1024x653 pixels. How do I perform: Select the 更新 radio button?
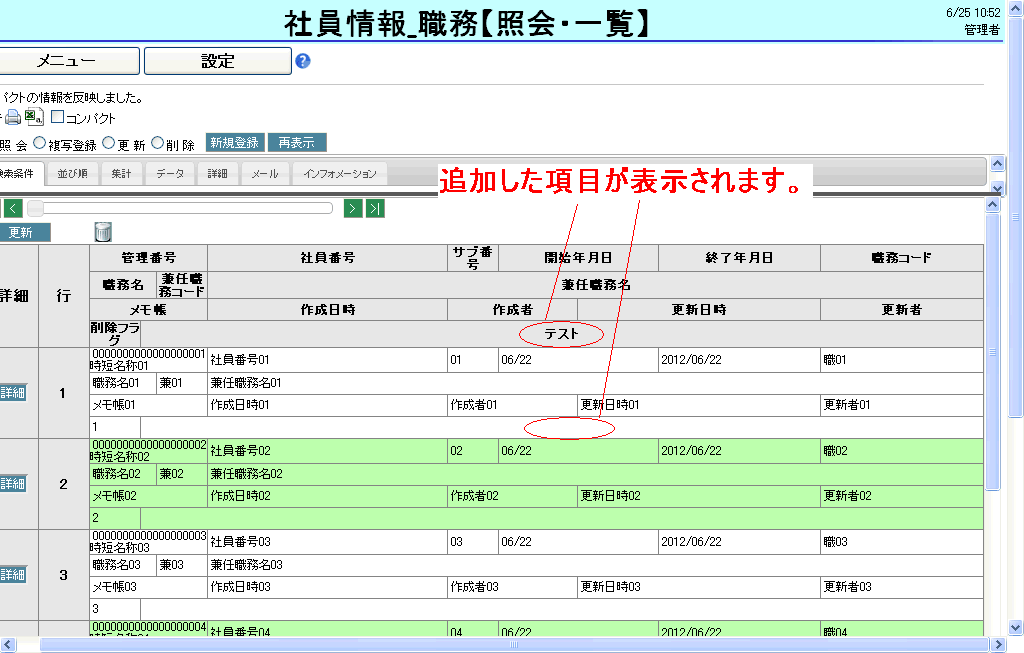coord(109,143)
